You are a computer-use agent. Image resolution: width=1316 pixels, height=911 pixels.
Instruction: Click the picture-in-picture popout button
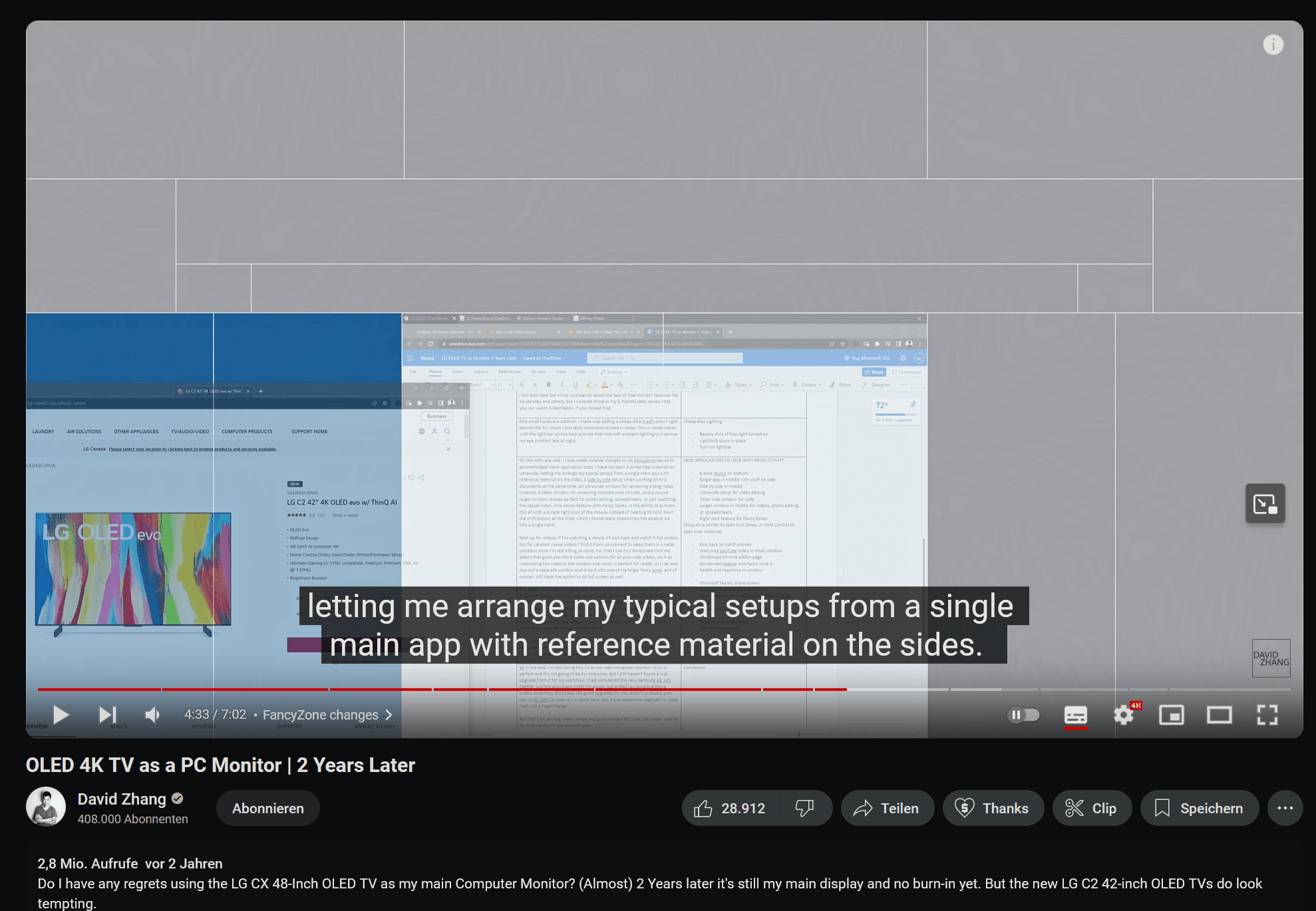[1265, 504]
